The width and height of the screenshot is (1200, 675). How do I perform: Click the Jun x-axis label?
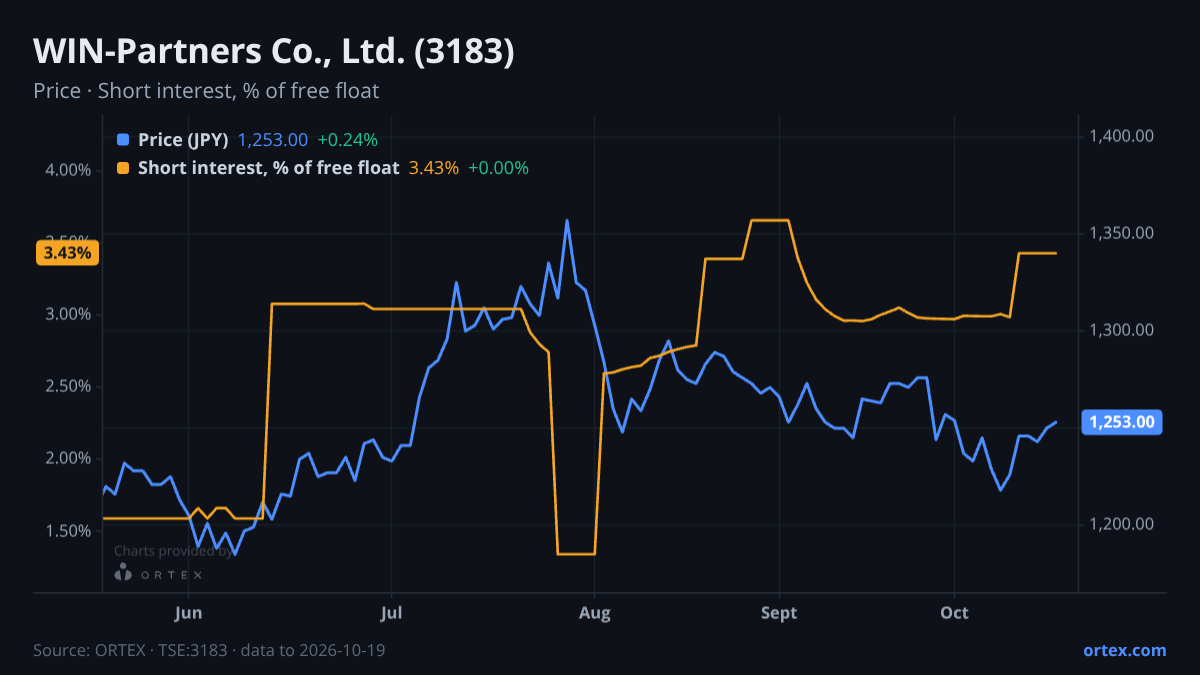coord(189,613)
